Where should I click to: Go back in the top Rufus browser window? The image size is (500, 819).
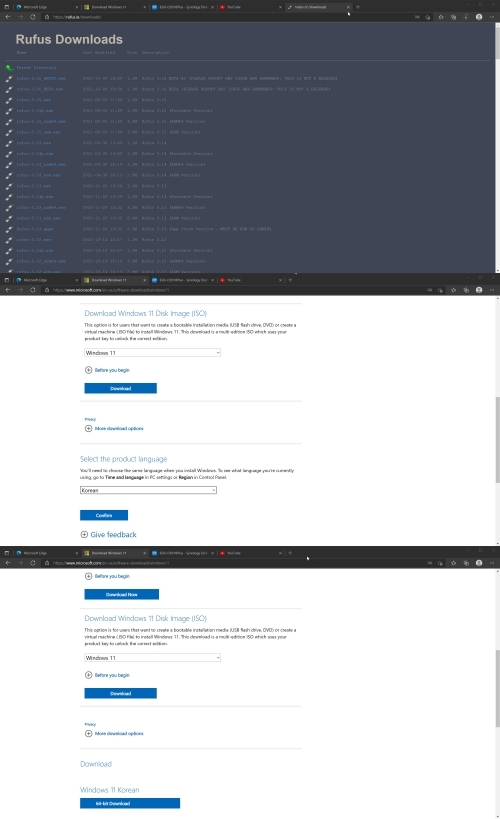8,17
